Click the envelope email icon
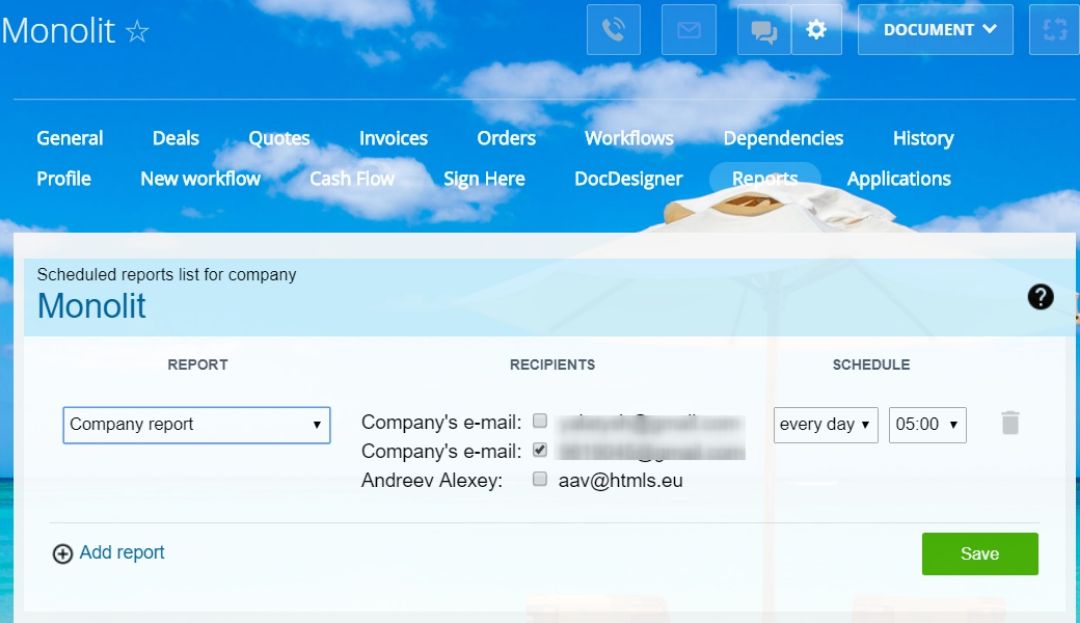Viewport: 1080px width, 623px height. point(687,29)
